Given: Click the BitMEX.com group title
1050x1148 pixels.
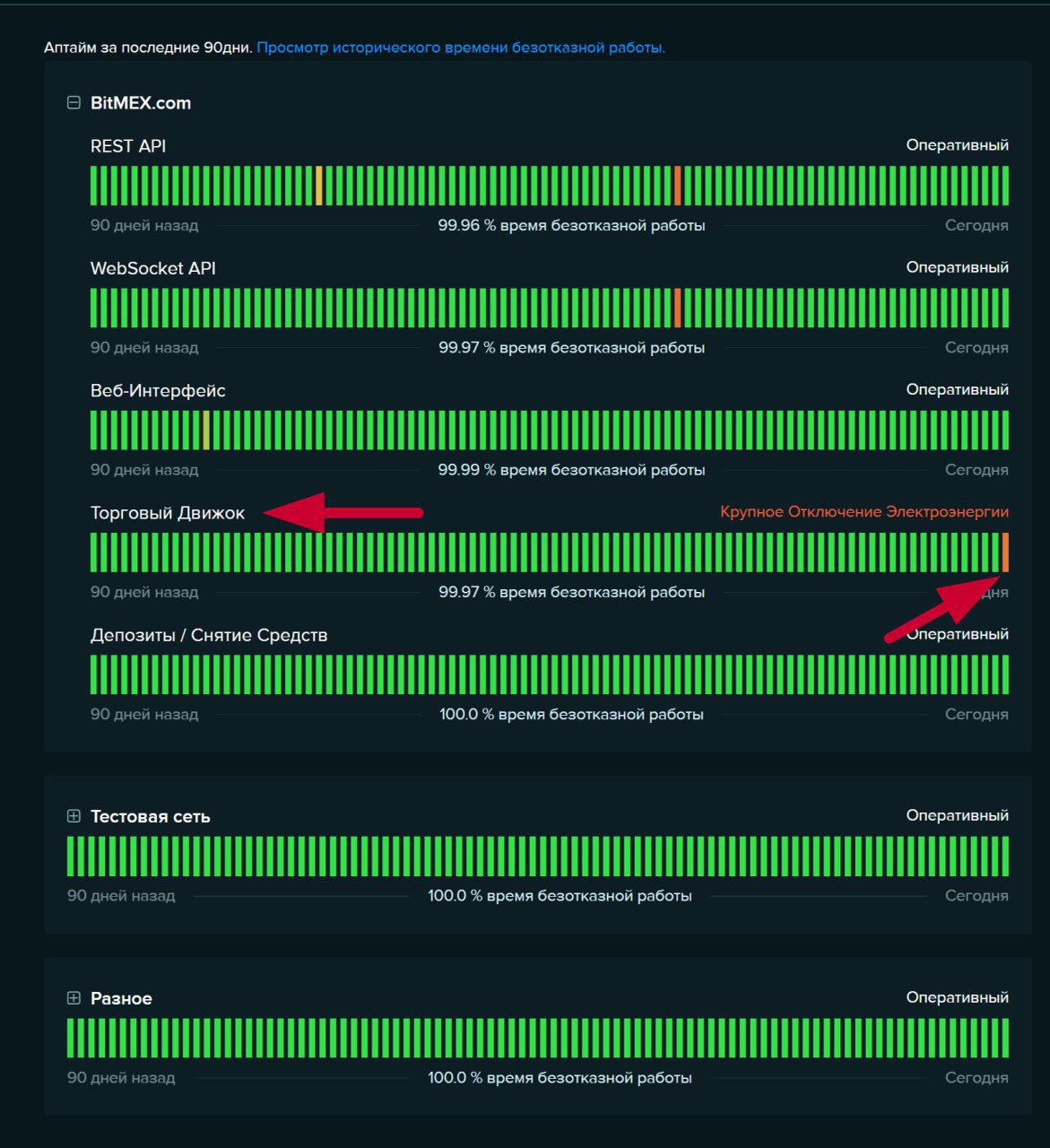Looking at the screenshot, I should [x=141, y=103].
